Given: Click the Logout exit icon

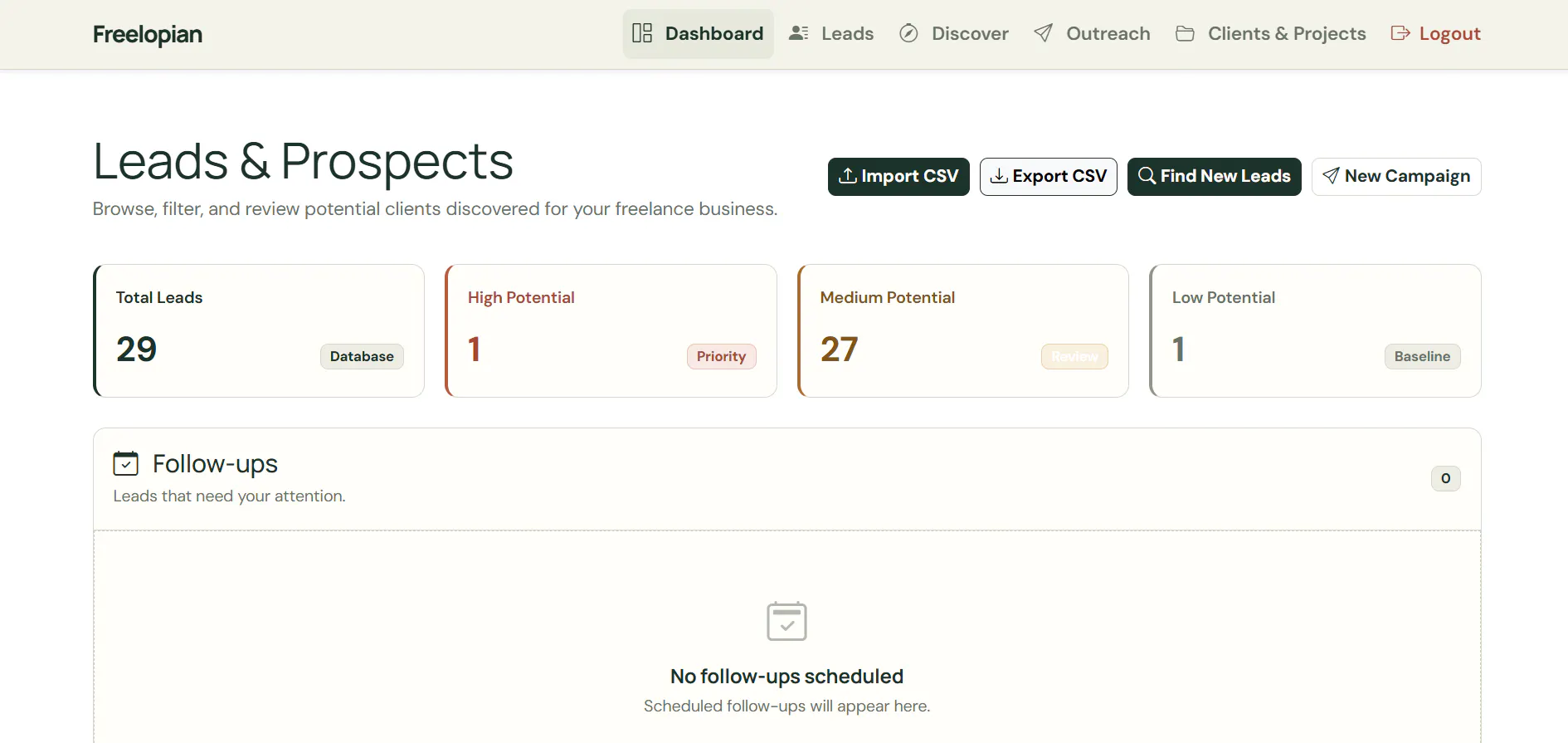Looking at the screenshot, I should [1400, 33].
